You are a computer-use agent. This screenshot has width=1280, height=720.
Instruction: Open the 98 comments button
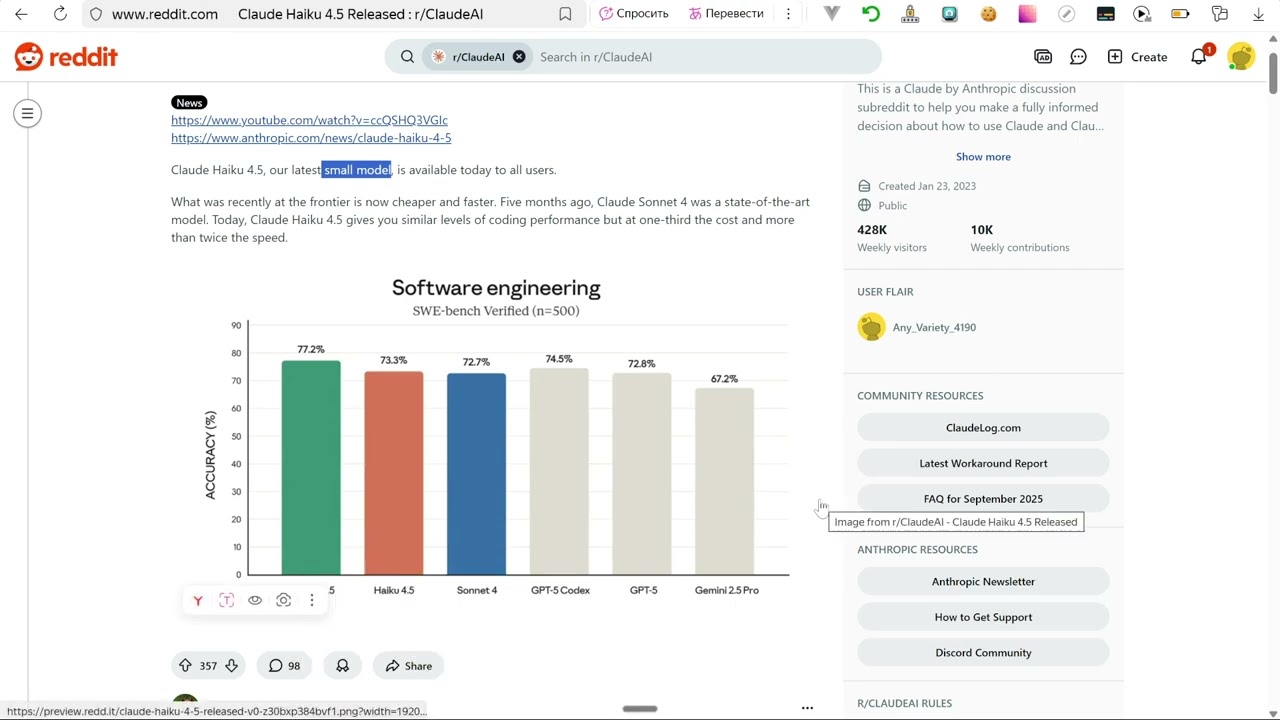285,666
